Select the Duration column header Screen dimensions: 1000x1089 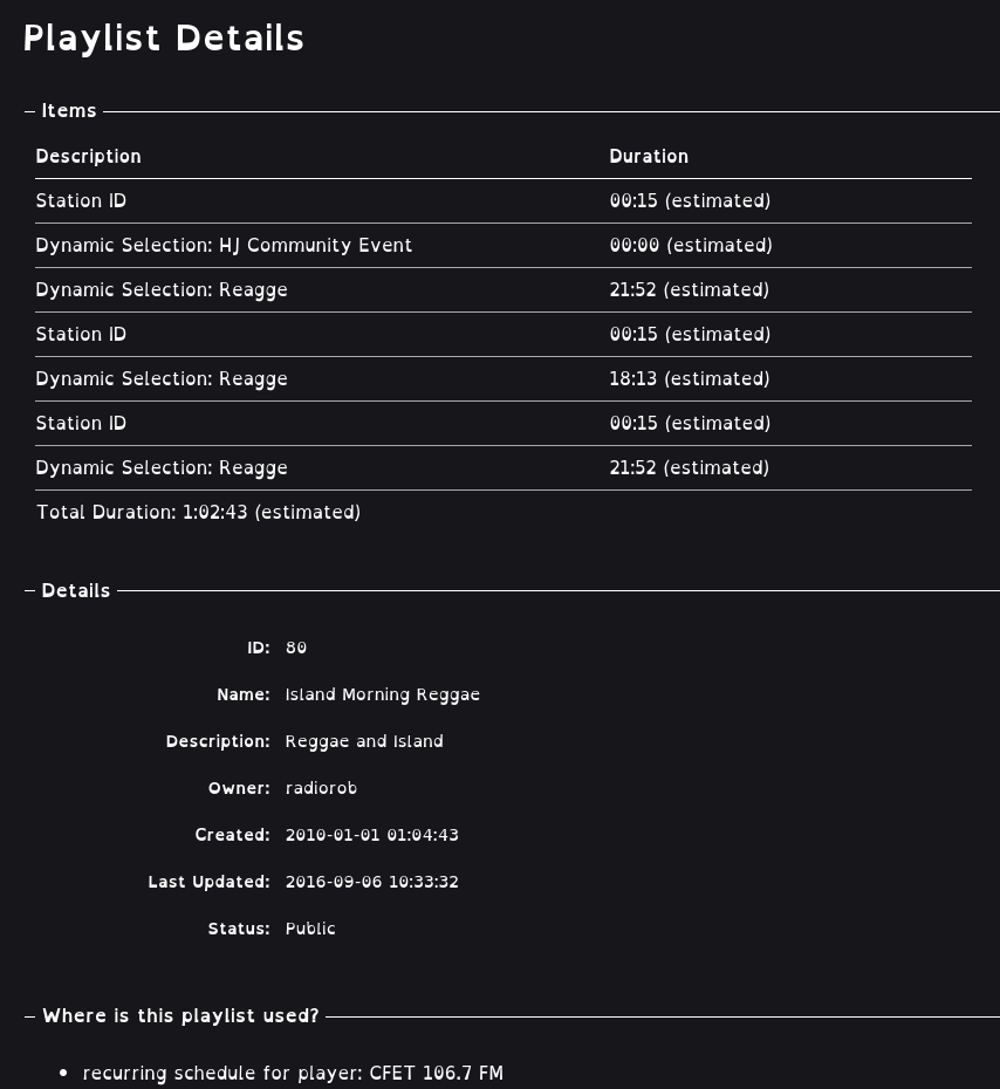pyautogui.click(x=649, y=156)
